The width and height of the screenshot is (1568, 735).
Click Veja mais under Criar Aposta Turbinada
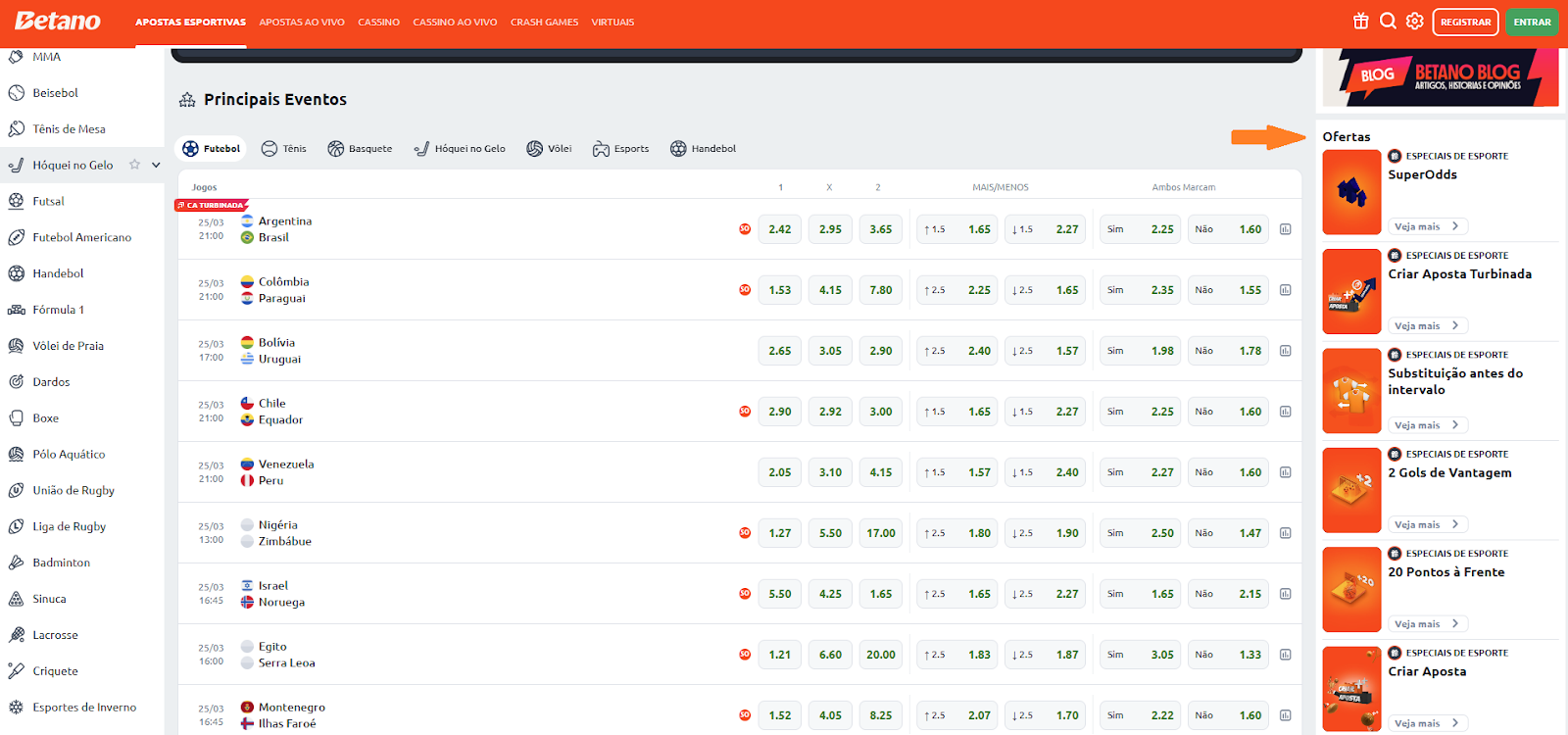[1428, 325]
